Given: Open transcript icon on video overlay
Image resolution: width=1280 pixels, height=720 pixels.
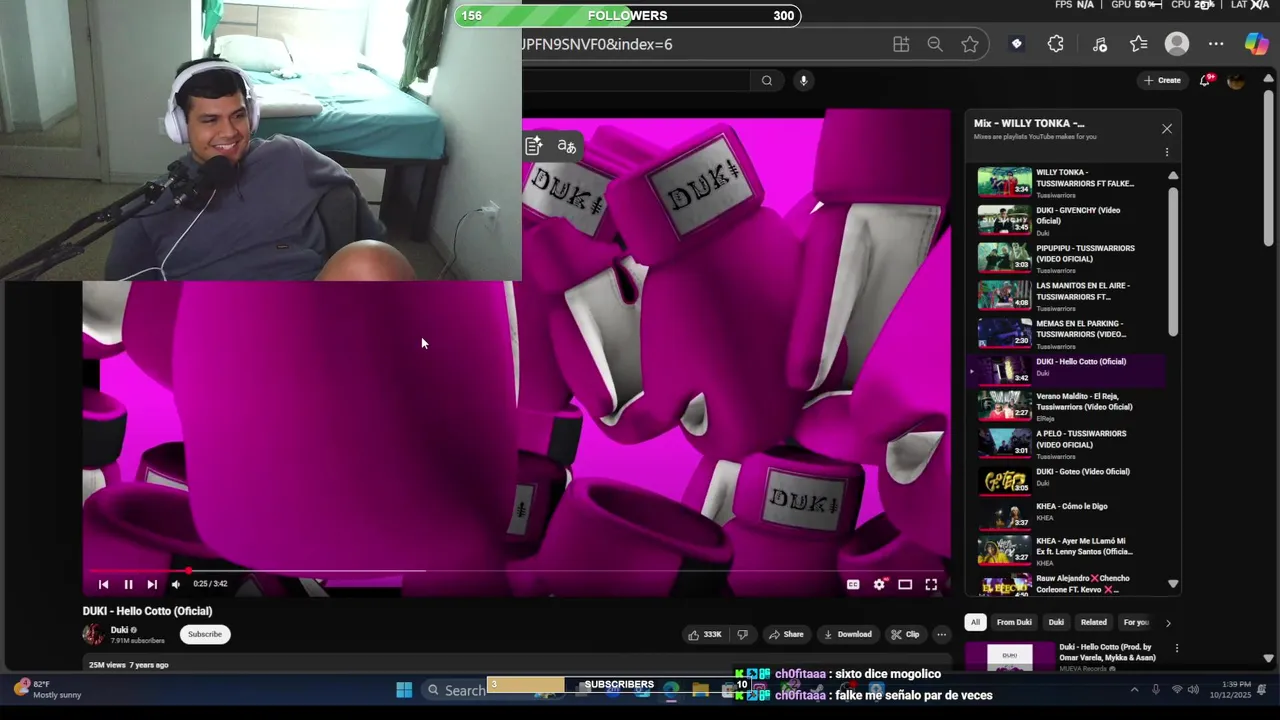Looking at the screenshot, I should [x=534, y=147].
